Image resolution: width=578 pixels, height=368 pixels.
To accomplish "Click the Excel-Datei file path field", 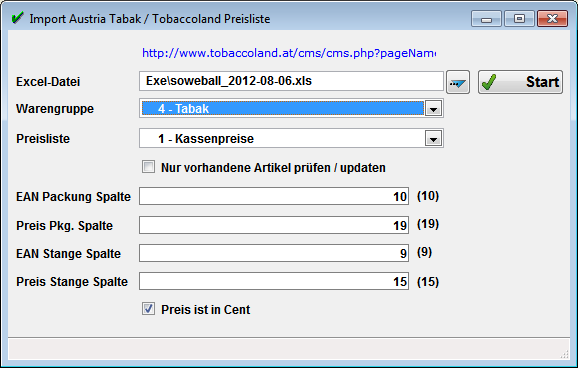I will 291,81.
